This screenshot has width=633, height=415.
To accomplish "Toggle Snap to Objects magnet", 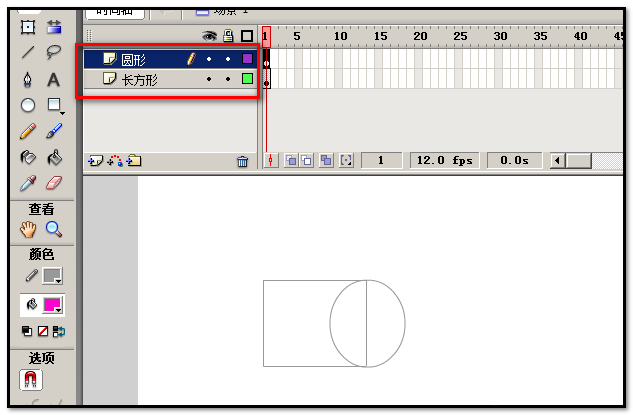I will (31, 380).
